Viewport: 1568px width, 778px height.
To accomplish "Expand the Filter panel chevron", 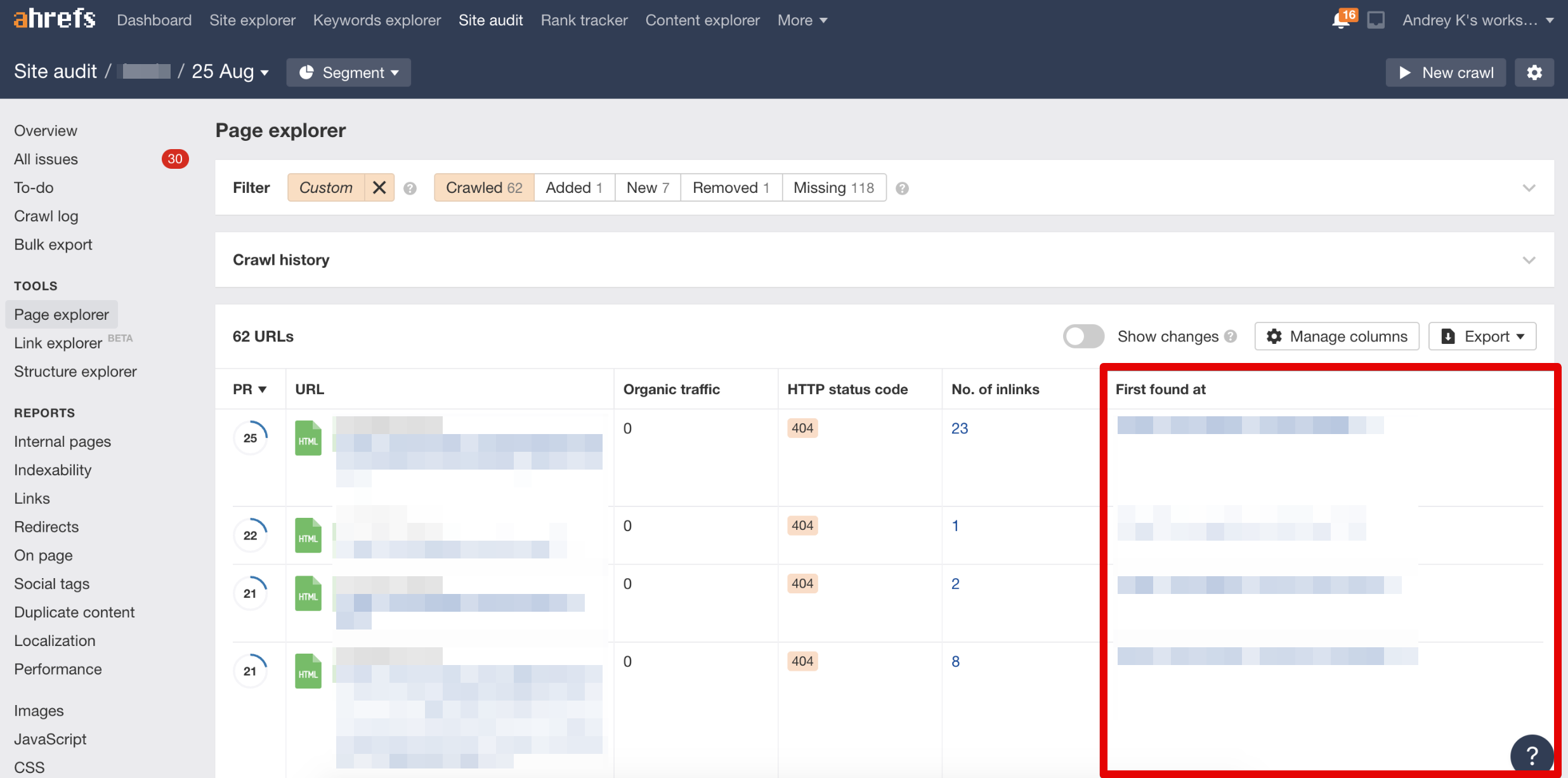I will [1529, 188].
